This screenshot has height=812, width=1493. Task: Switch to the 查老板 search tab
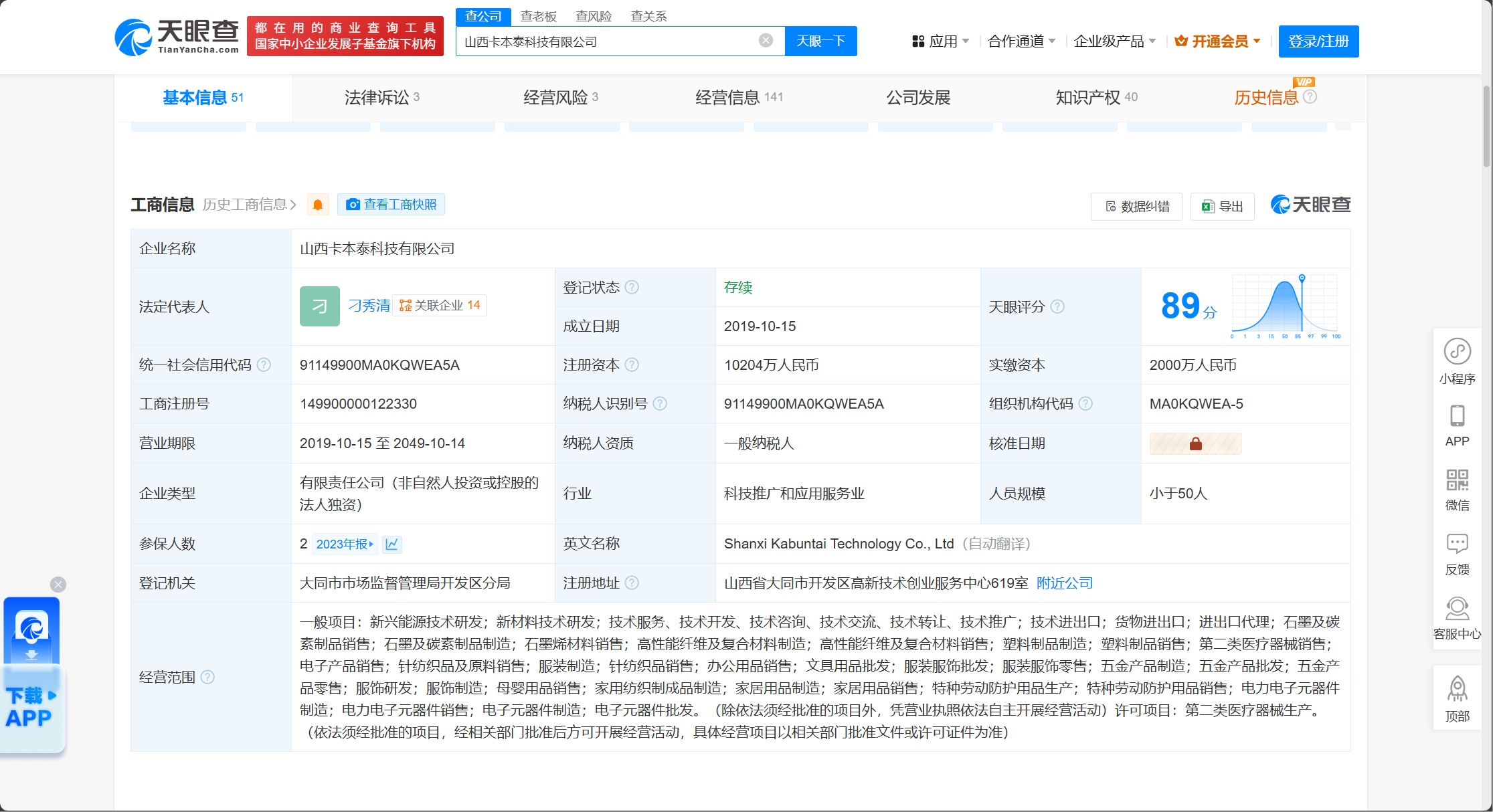click(x=539, y=17)
